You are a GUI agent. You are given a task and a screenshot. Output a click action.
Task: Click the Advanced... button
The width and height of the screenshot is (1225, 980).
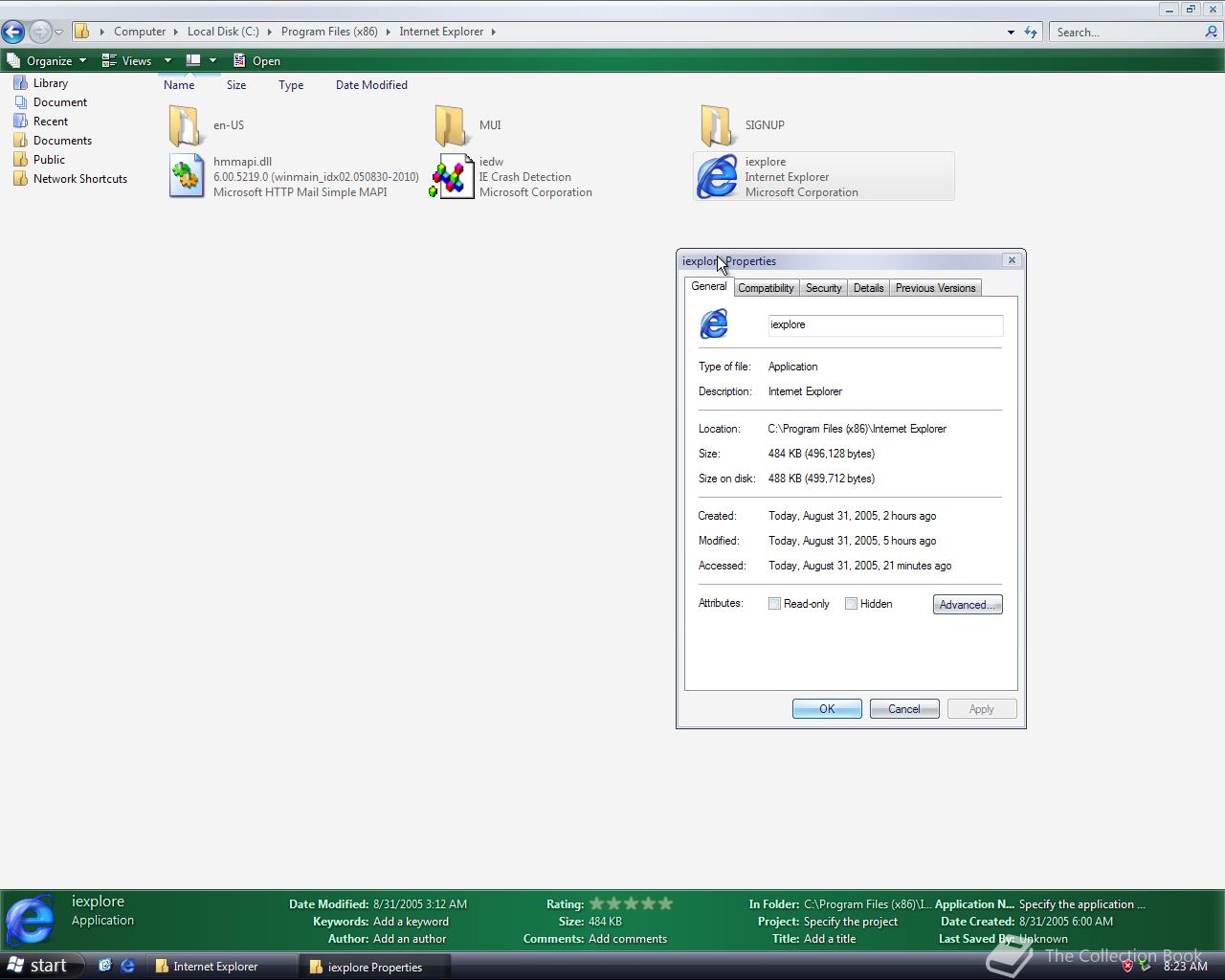pos(968,605)
